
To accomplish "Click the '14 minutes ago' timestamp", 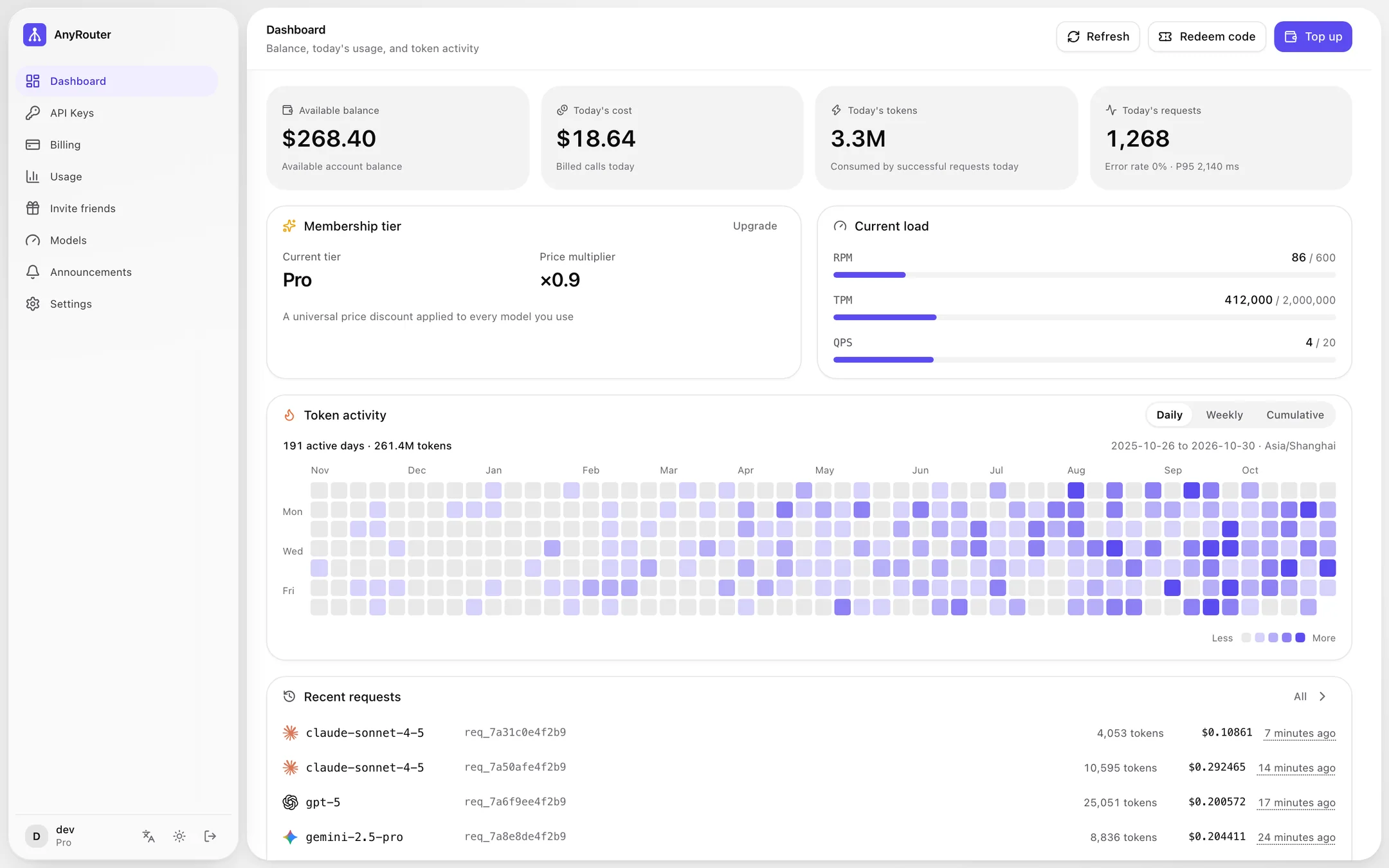I will tap(1296, 768).
